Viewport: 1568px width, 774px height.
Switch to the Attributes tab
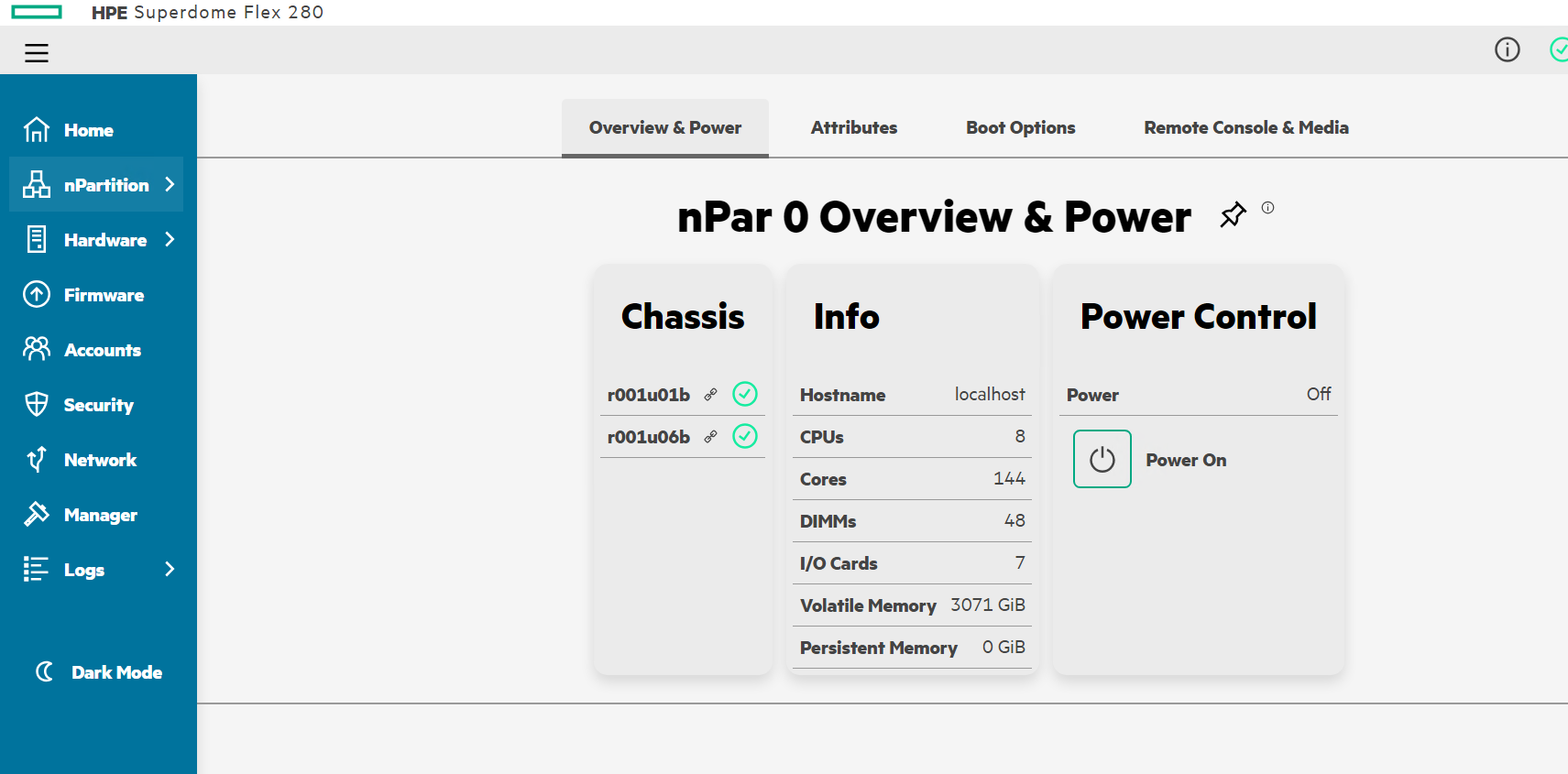click(x=854, y=127)
